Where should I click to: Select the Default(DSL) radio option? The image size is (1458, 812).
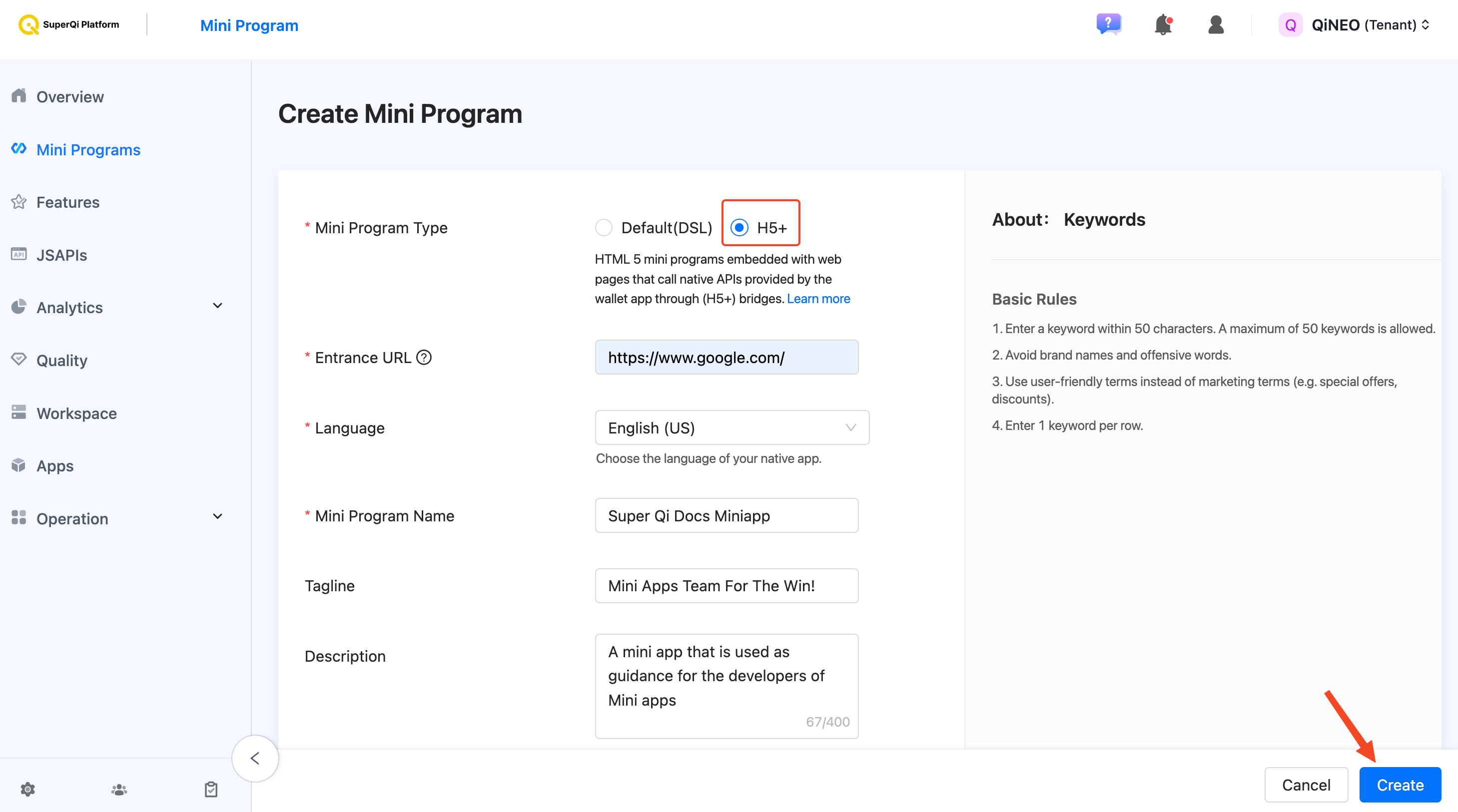click(604, 228)
